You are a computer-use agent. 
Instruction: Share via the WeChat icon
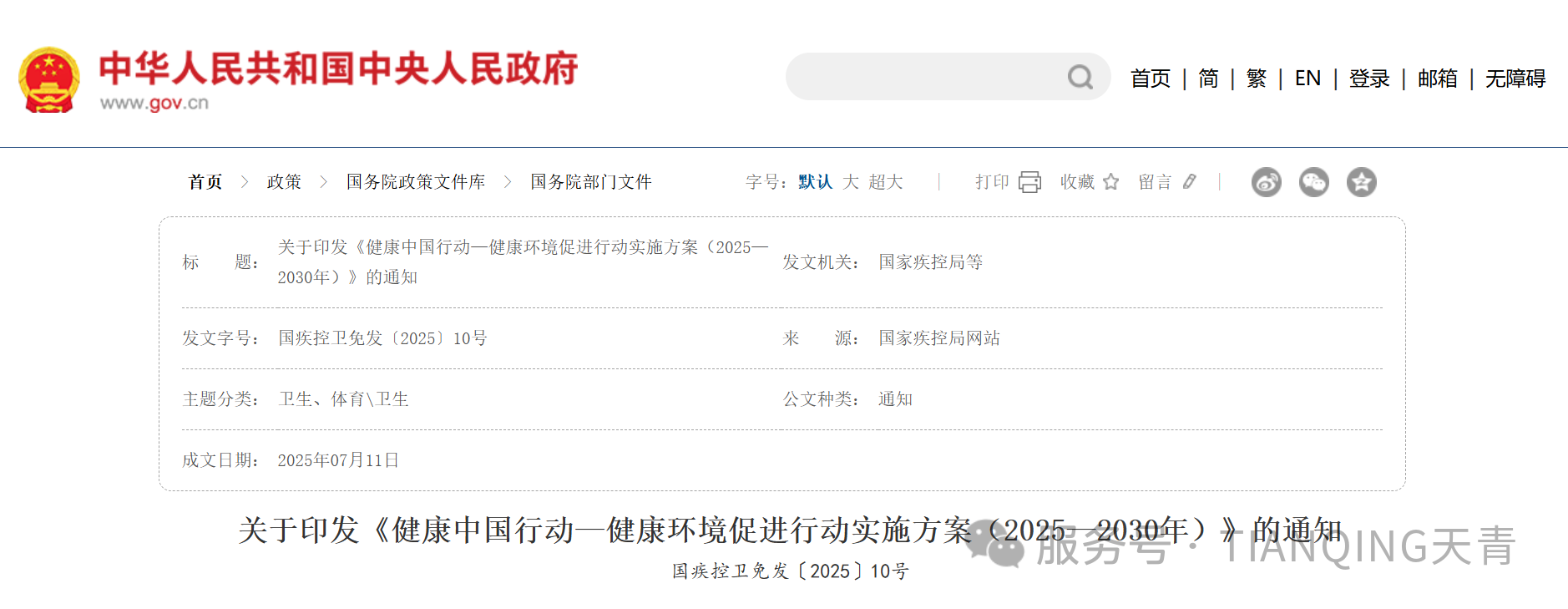click(1313, 182)
